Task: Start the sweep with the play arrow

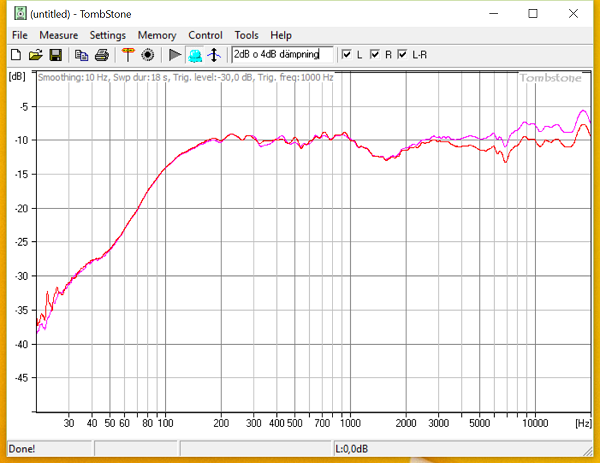Action: pyautogui.click(x=175, y=55)
